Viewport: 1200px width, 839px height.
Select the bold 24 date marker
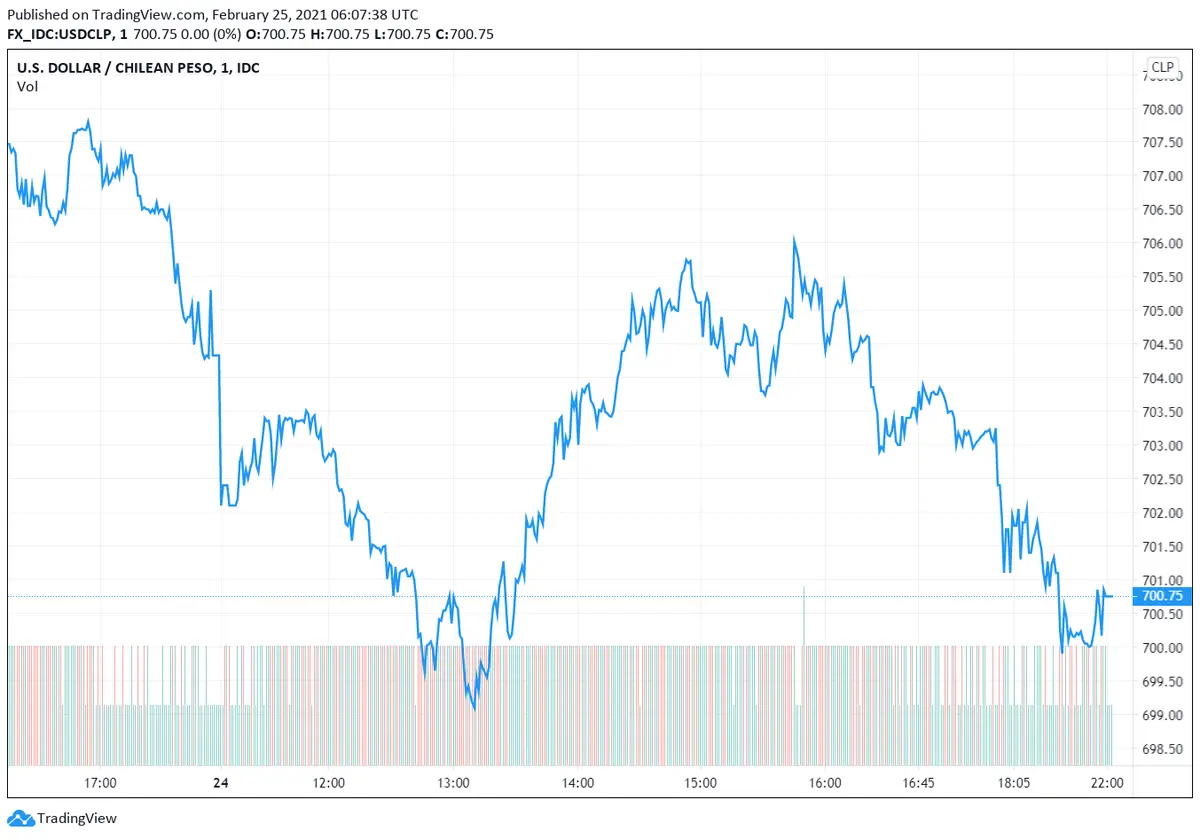pos(220,782)
